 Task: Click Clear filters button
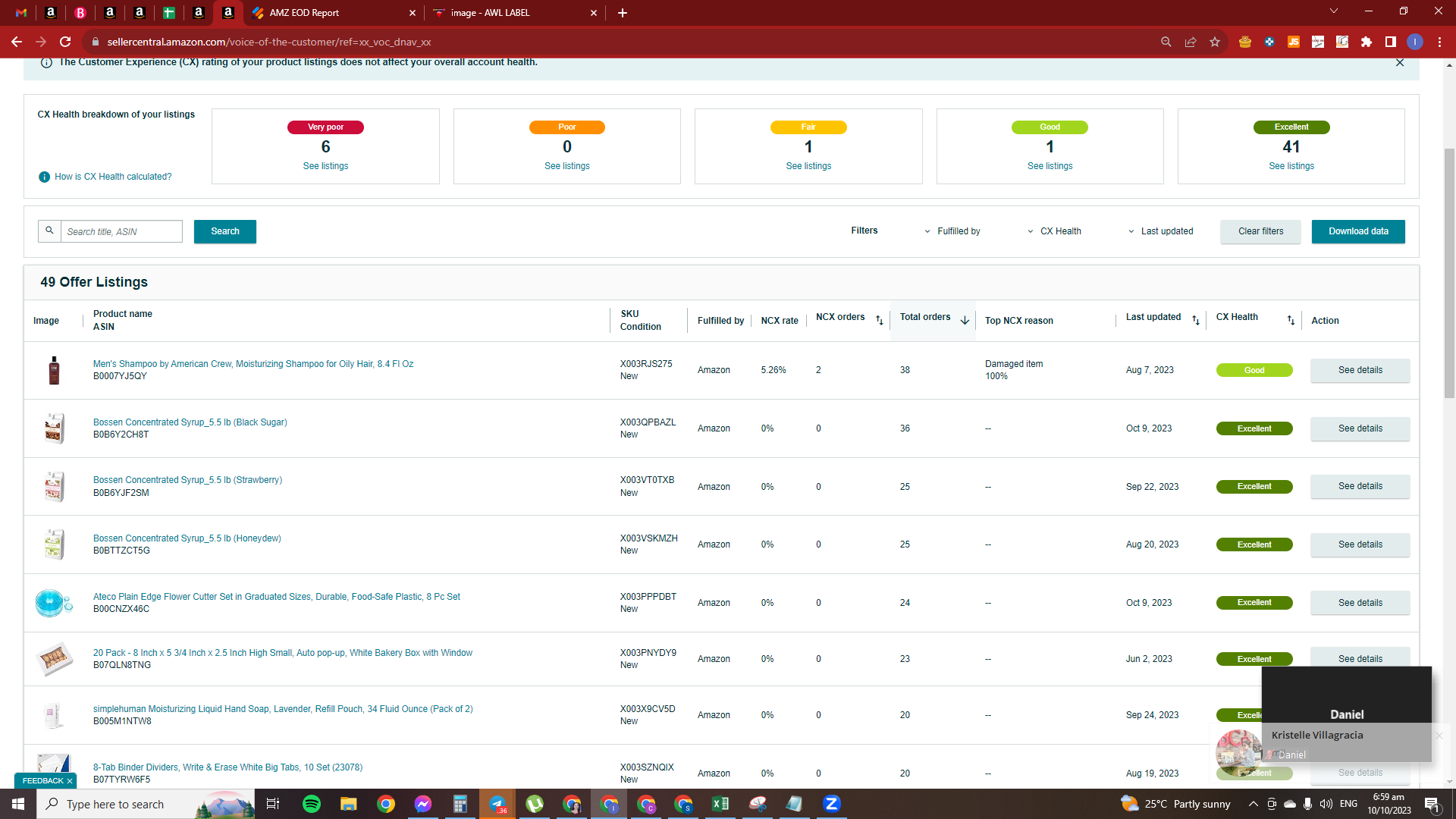(x=1260, y=231)
